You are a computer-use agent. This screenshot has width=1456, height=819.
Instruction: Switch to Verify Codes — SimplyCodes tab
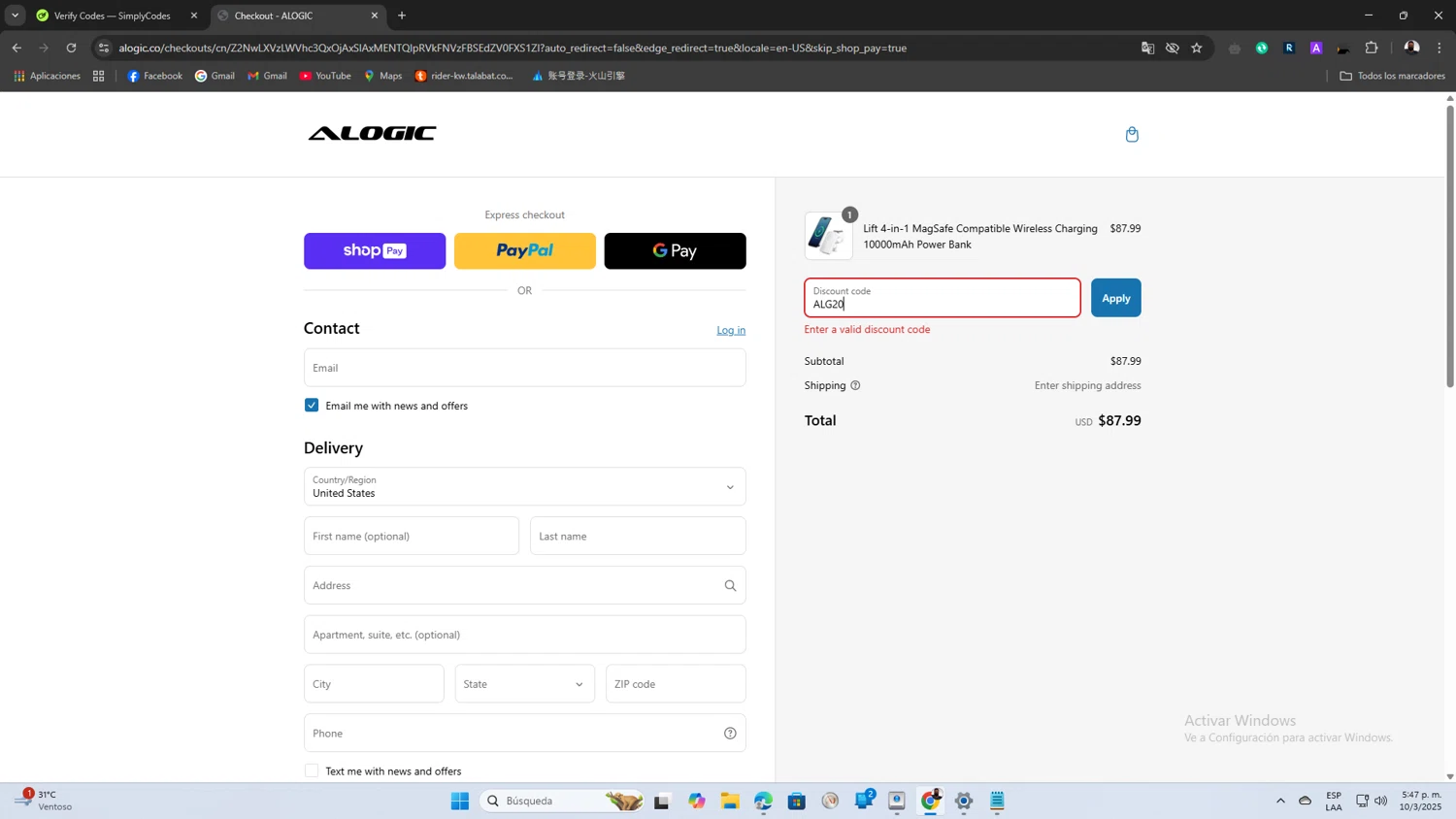tap(115, 16)
